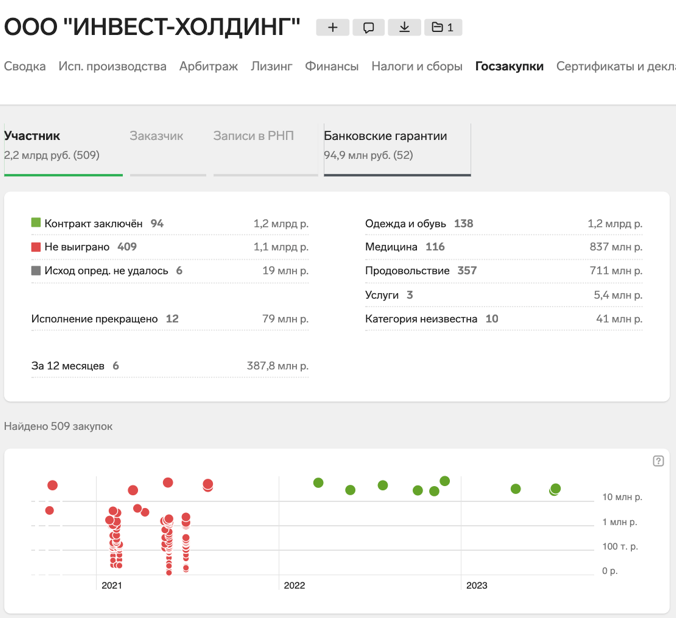The image size is (676, 618).
Task: Select the Госзакупки tab
Action: tap(509, 66)
